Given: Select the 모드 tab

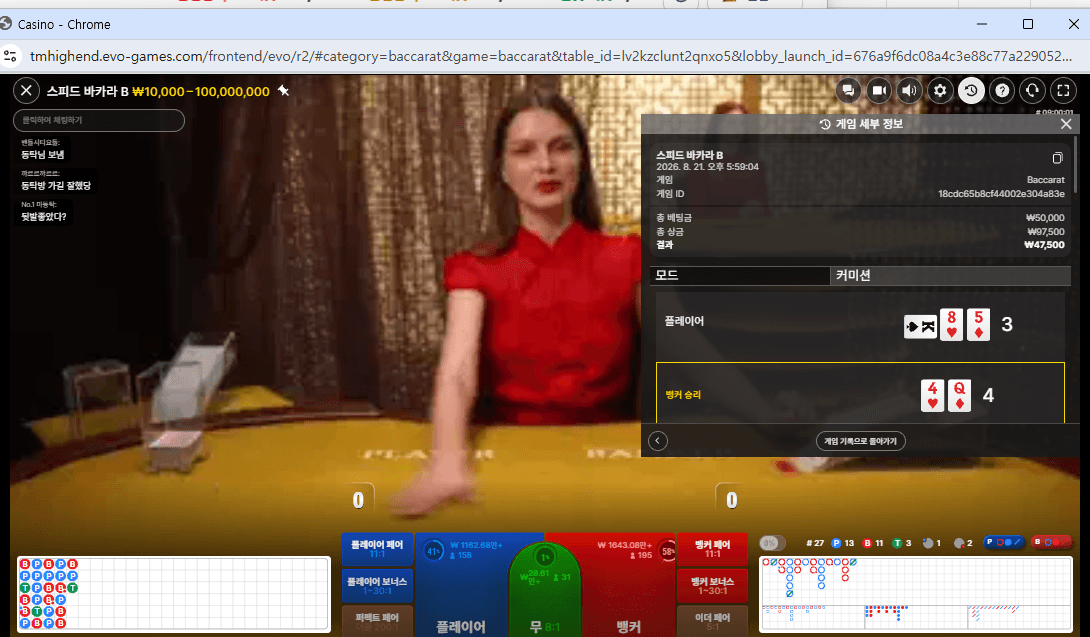Looking at the screenshot, I should [x=740, y=275].
